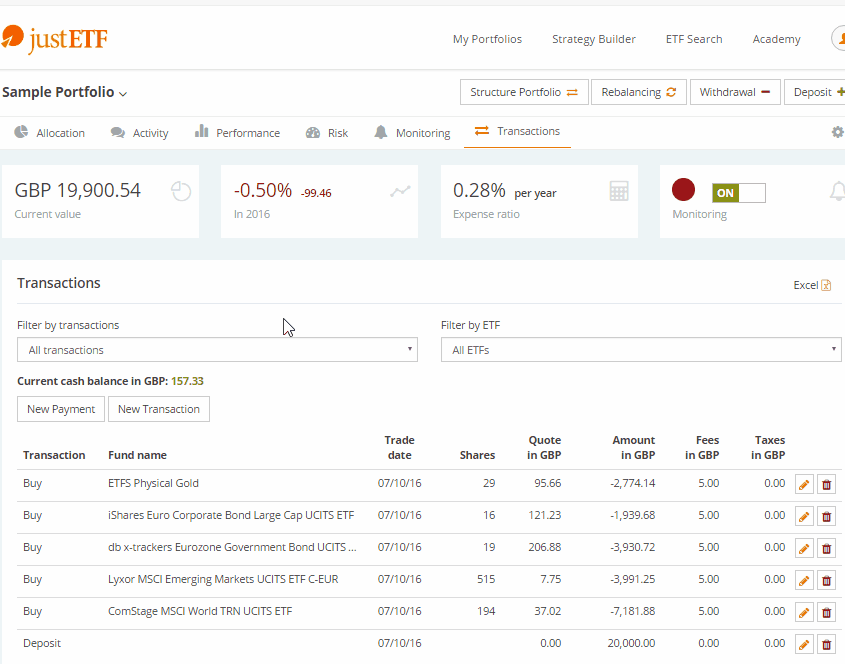Click the monitoring bell icon
The height and width of the screenshot is (664, 845).
click(837, 191)
